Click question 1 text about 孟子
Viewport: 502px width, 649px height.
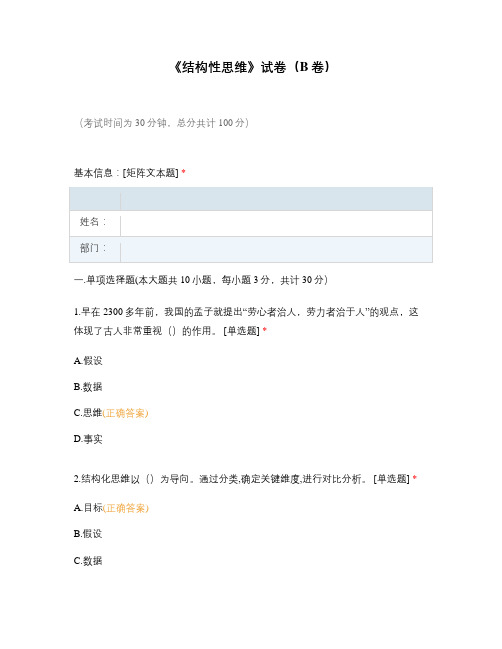coord(246,321)
